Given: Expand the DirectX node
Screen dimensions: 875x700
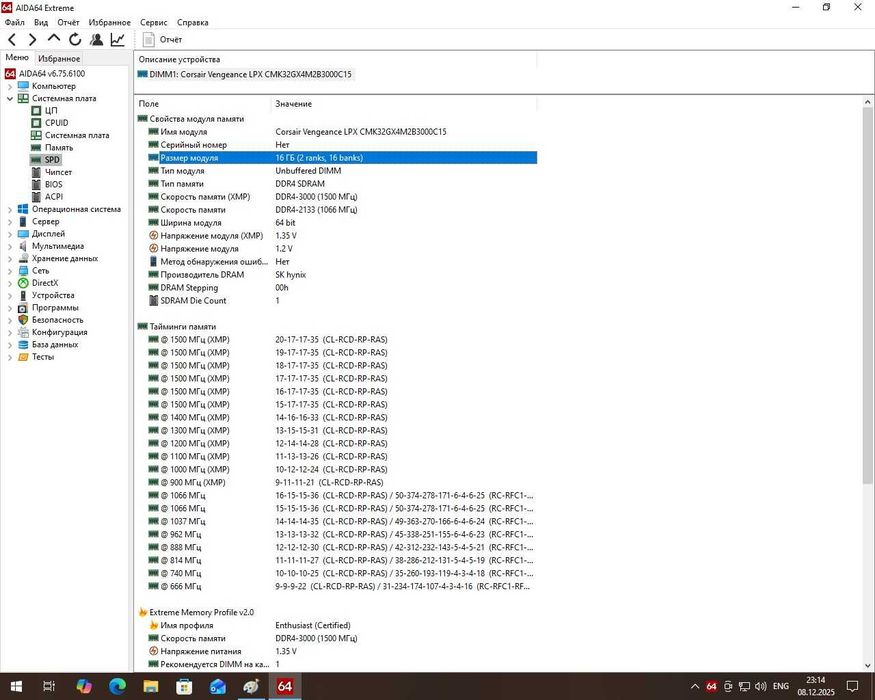Looking at the screenshot, I should (10, 283).
